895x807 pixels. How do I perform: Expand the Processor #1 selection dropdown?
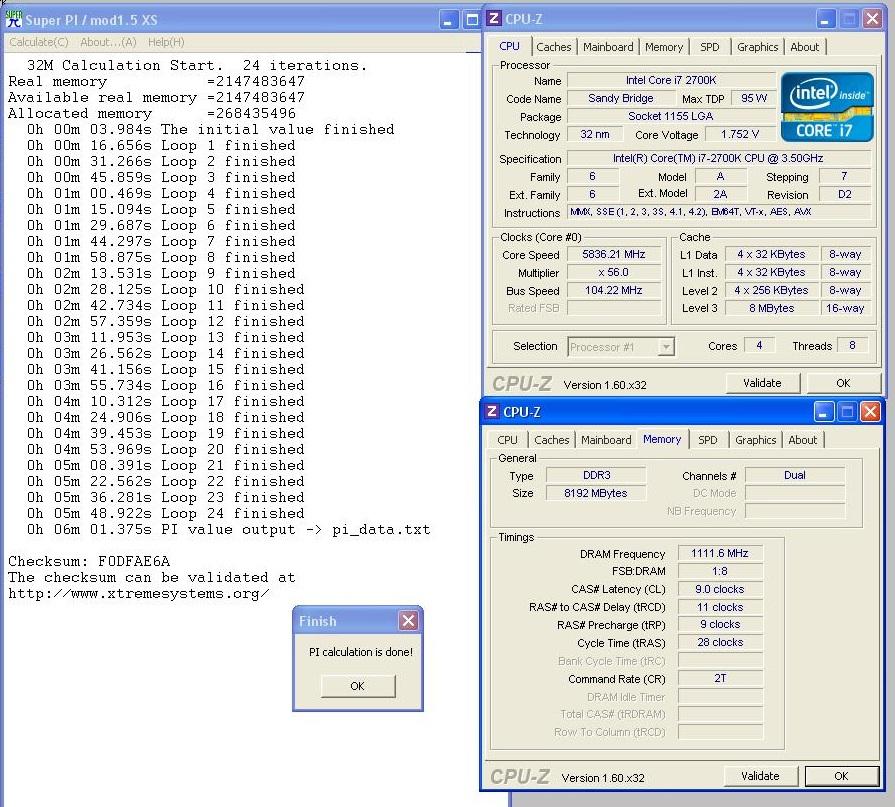(x=666, y=347)
